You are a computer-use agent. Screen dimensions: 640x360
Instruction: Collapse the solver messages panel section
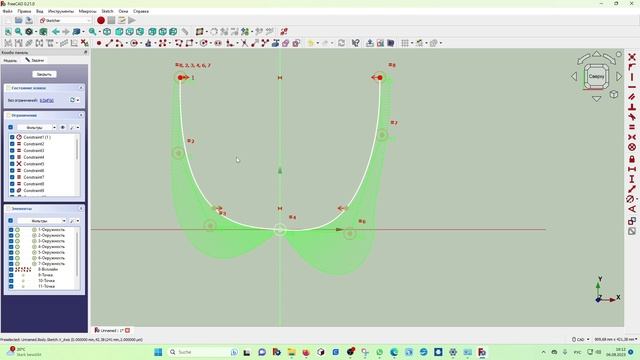click(81, 88)
